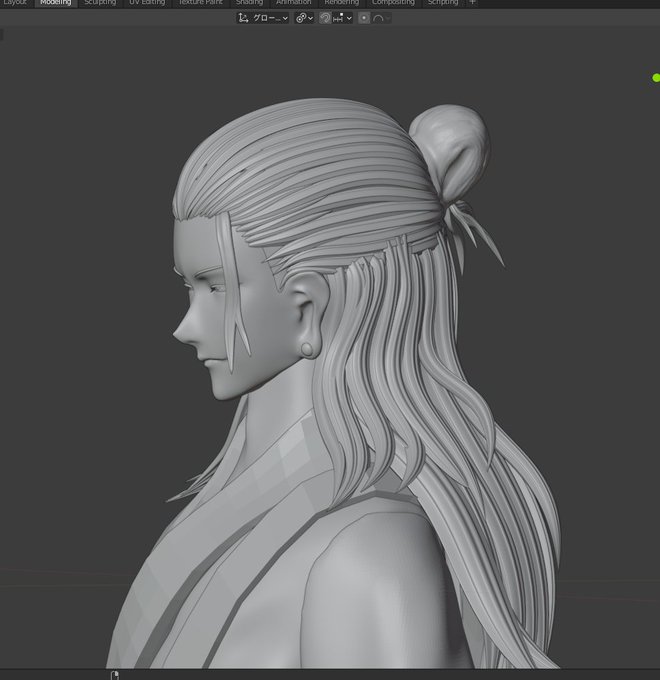Switch to the Shading workspace tab
Screen dimensions: 660x680
(249, 3)
